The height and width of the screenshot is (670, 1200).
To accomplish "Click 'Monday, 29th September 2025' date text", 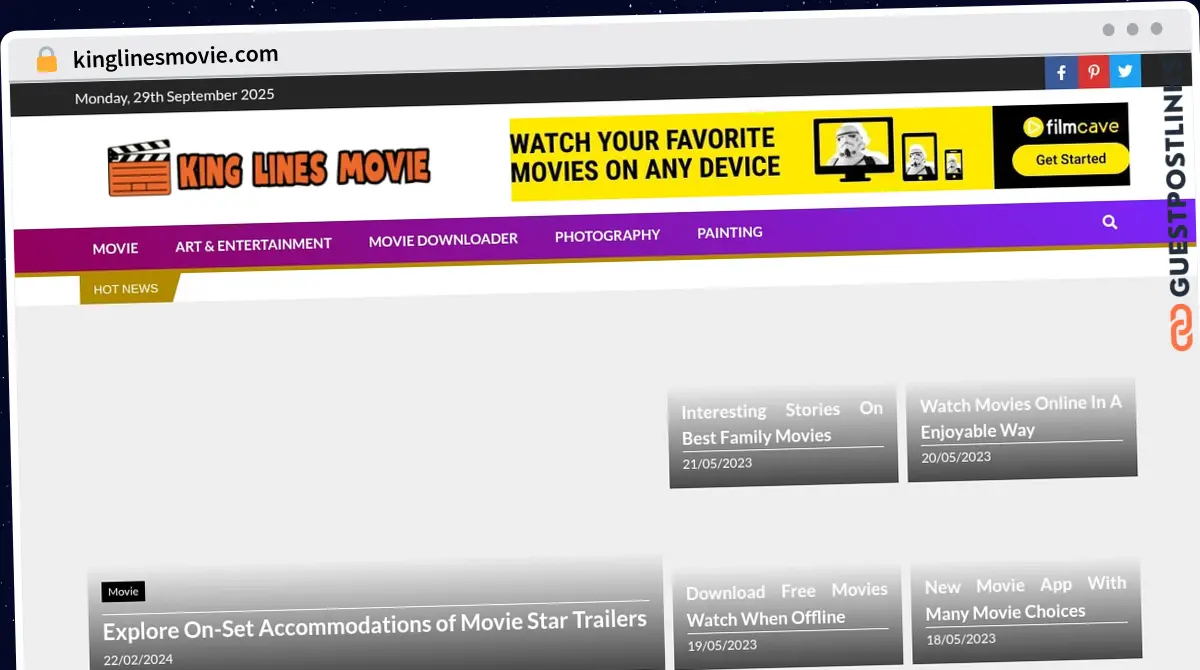I will tap(174, 96).
